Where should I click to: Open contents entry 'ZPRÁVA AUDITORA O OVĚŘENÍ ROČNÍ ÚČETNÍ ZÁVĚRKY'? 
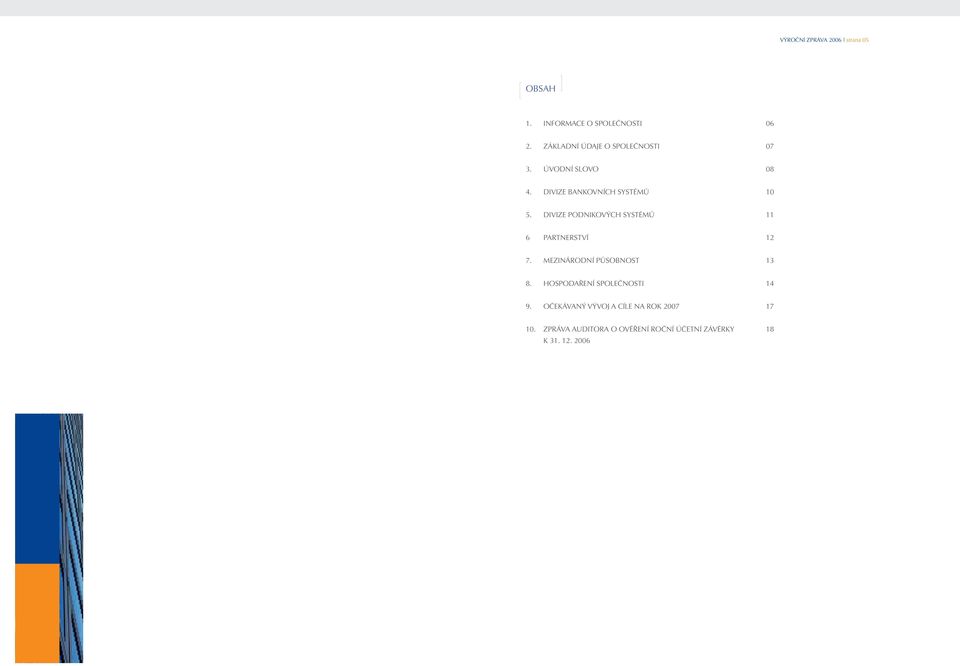pyautogui.click(x=639, y=329)
